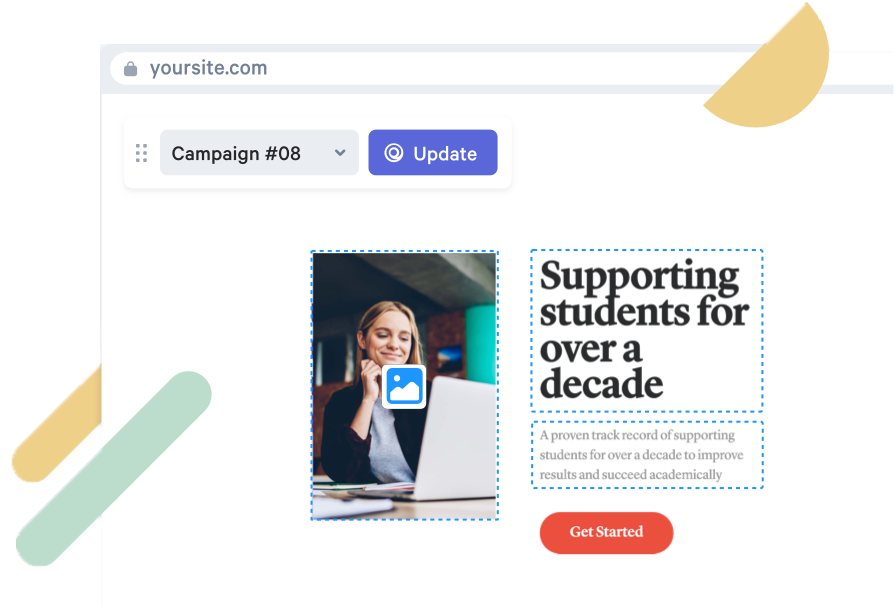Screen dimensions: 894x606
Task: Click the woman's face in the photo
Action: [388, 336]
